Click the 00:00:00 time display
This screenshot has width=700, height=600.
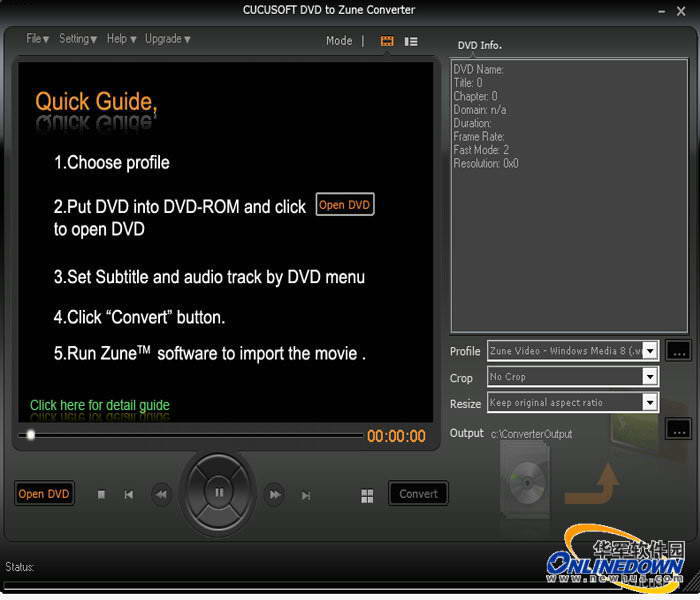396,436
